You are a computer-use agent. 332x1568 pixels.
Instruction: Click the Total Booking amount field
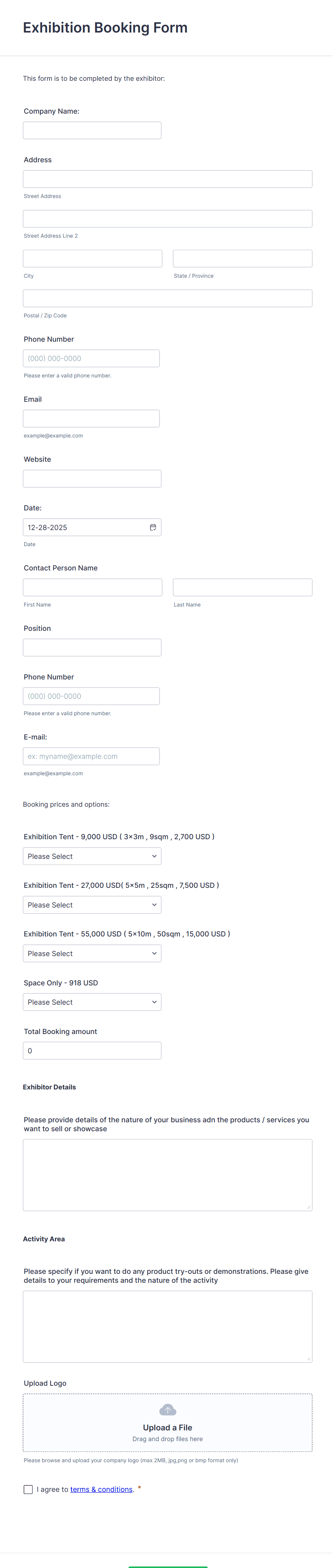point(92,1050)
